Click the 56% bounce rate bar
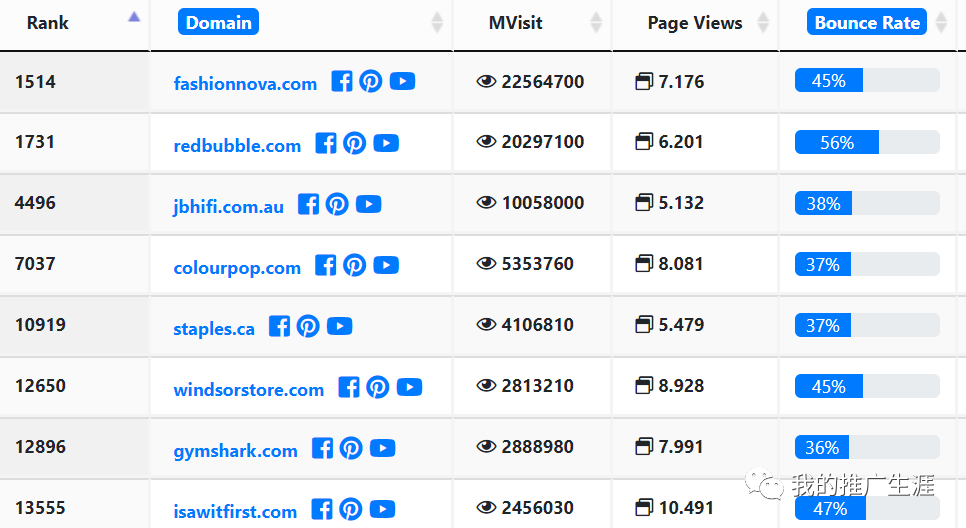Screen dimensions: 966x528 click(x=836, y=143)
